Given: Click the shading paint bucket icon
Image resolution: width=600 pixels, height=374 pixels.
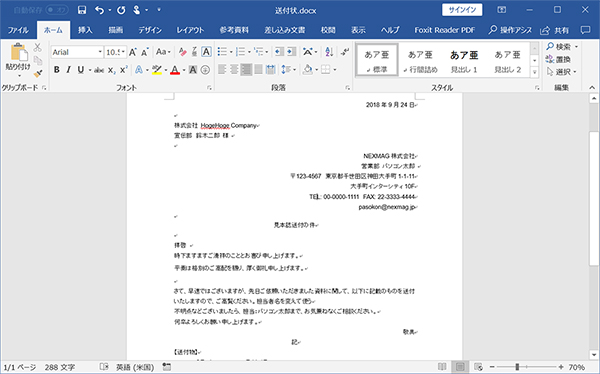Looking at the screenshot, I should [308, 70].
